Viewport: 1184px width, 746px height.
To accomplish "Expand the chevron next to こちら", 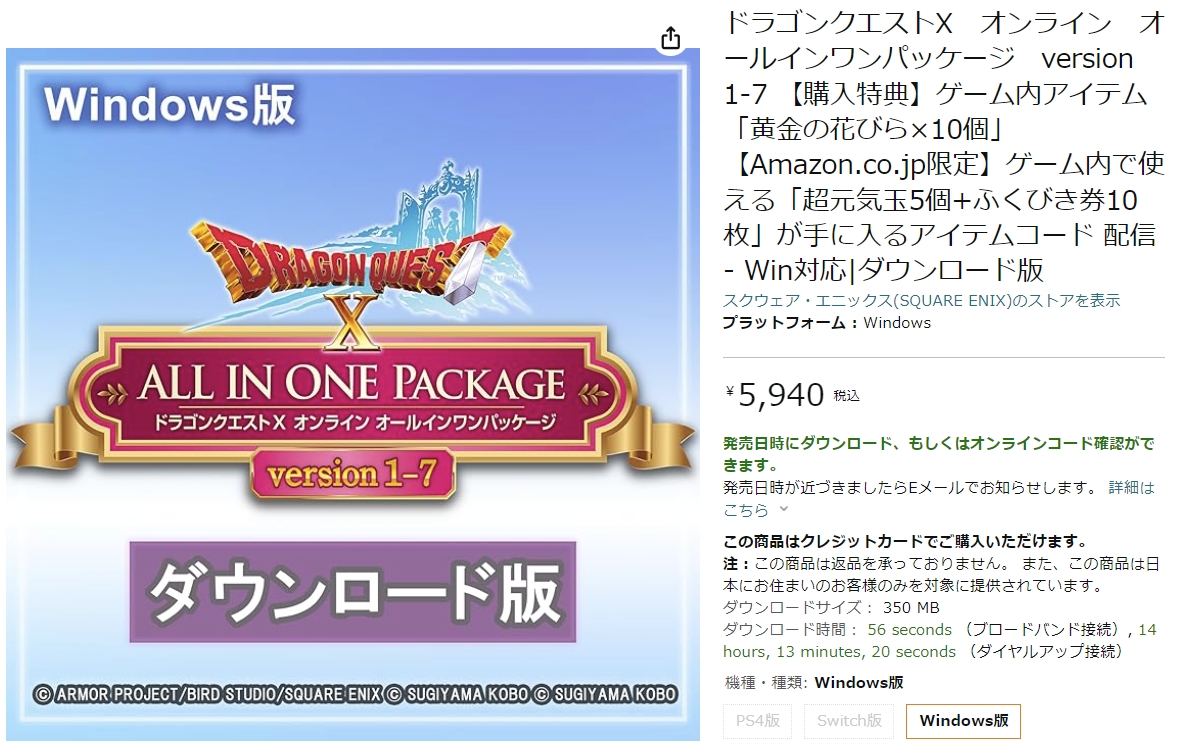I will [784, 509].
